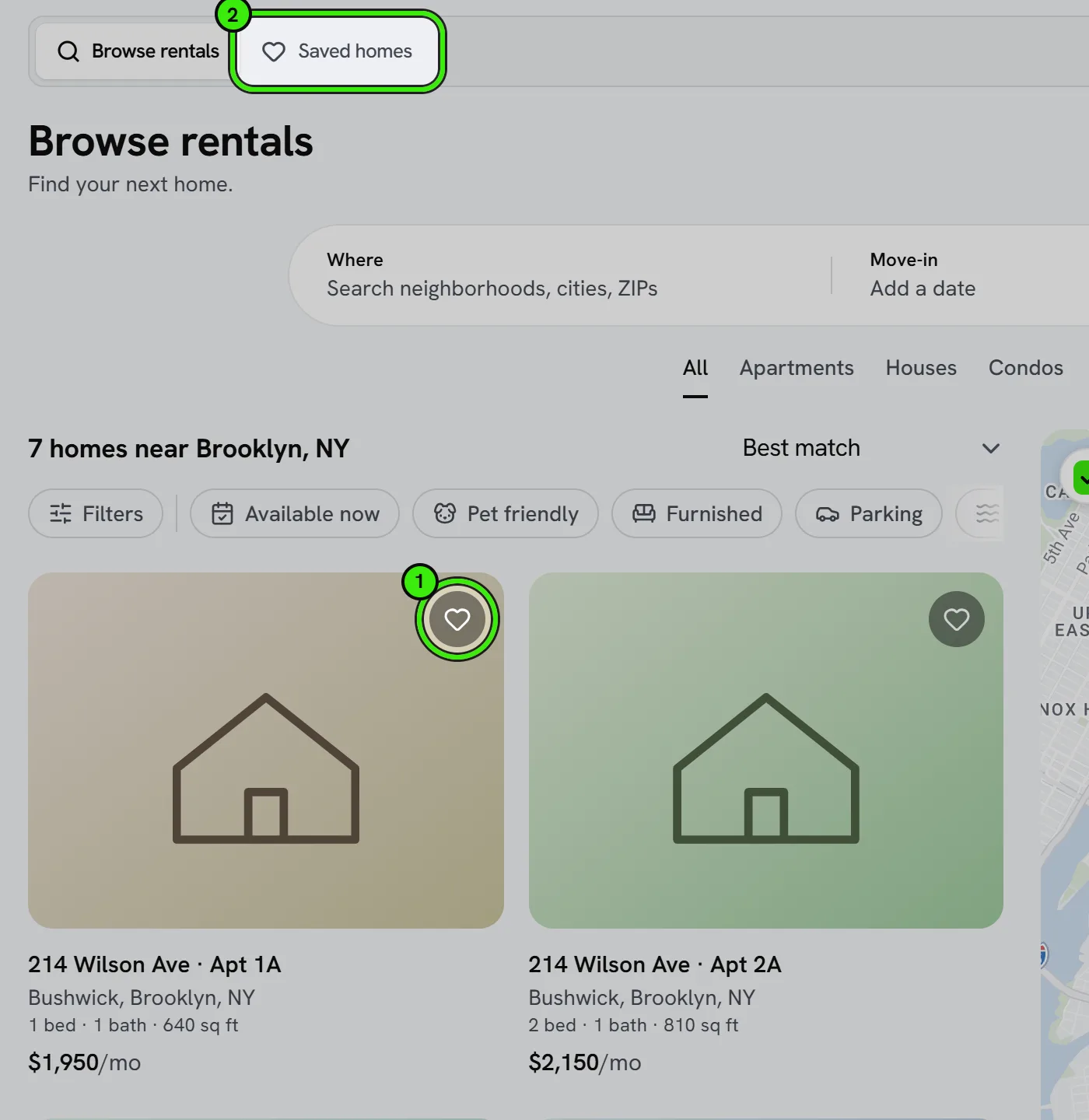The width and height of the screenshot is (1089, 1120).
Task: Open the Saved homes tab
Action: tap(338, 51)
